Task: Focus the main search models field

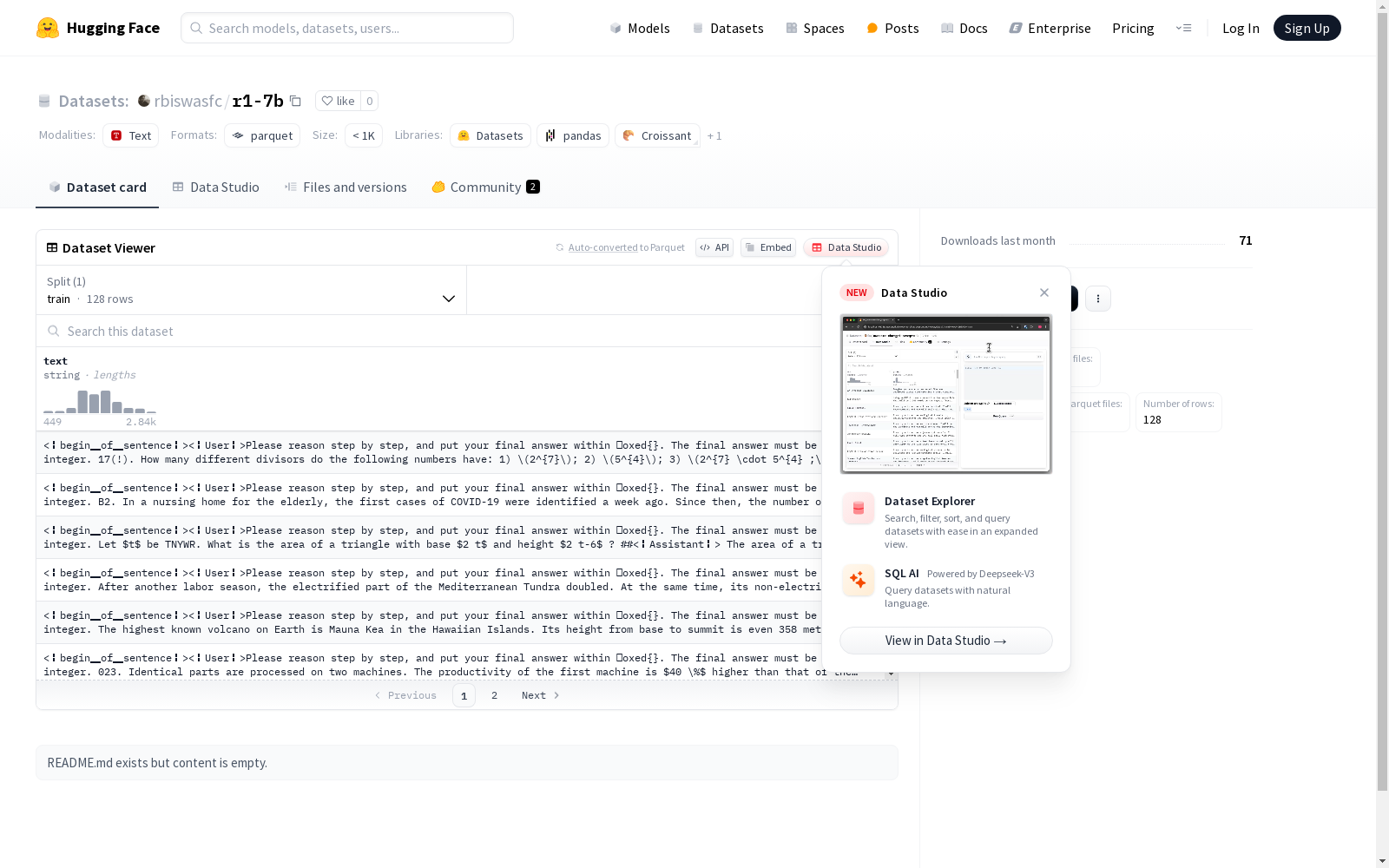Action: click(x=347, y=28)
